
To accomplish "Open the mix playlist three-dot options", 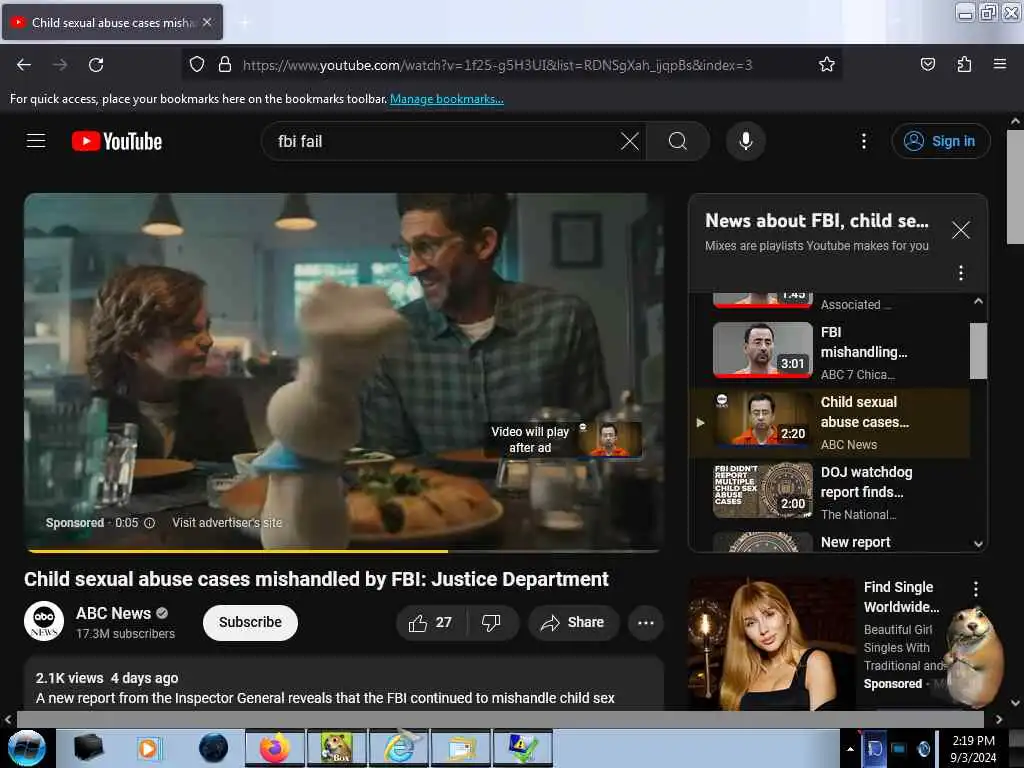I will pos(960,273).
